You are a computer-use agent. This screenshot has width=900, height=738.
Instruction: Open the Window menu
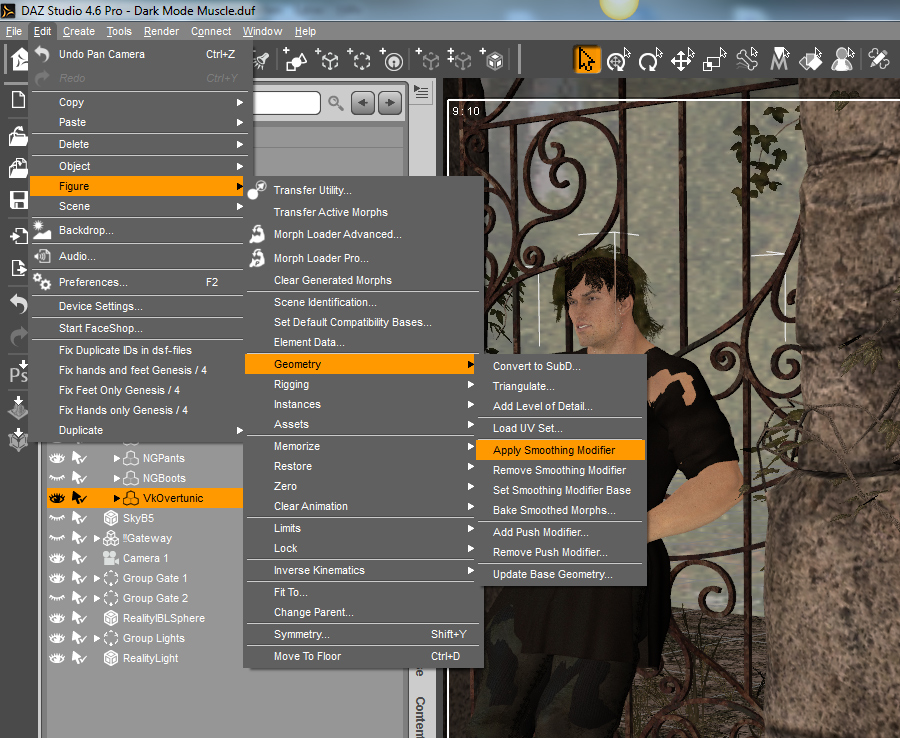262,31
